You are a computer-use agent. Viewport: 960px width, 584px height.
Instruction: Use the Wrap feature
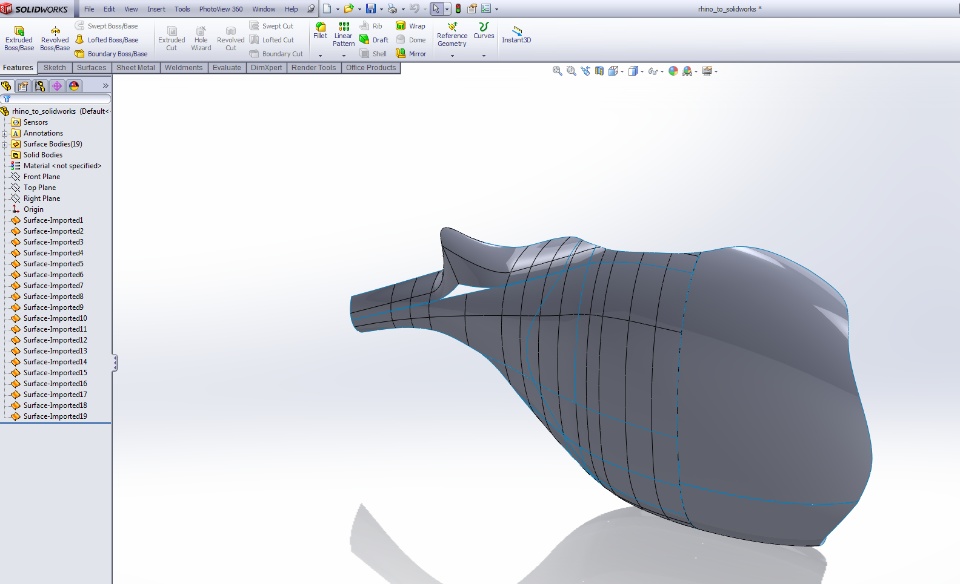coord(411,26)
